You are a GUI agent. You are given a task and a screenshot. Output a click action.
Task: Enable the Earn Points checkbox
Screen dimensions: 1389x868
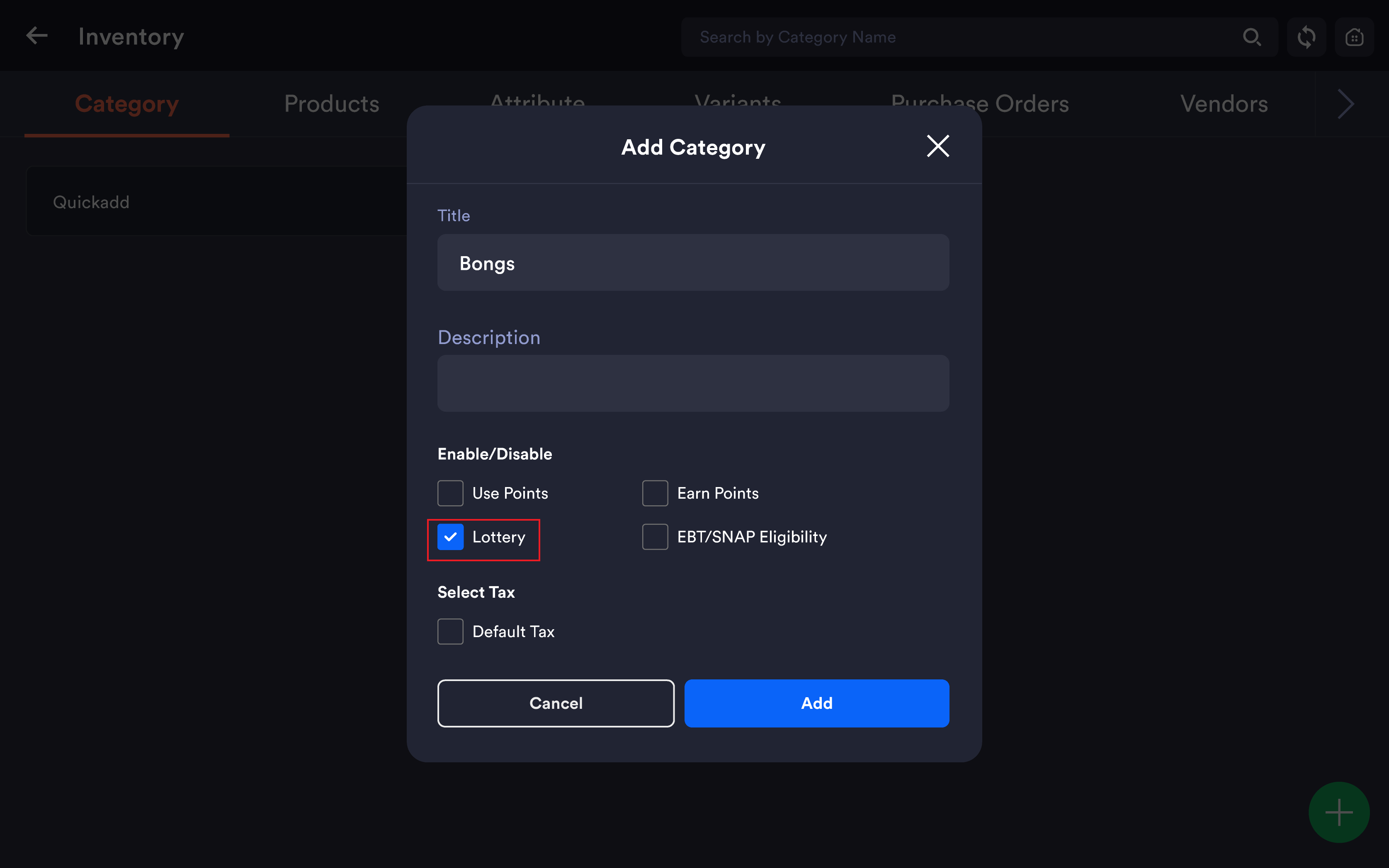point(655,493)
